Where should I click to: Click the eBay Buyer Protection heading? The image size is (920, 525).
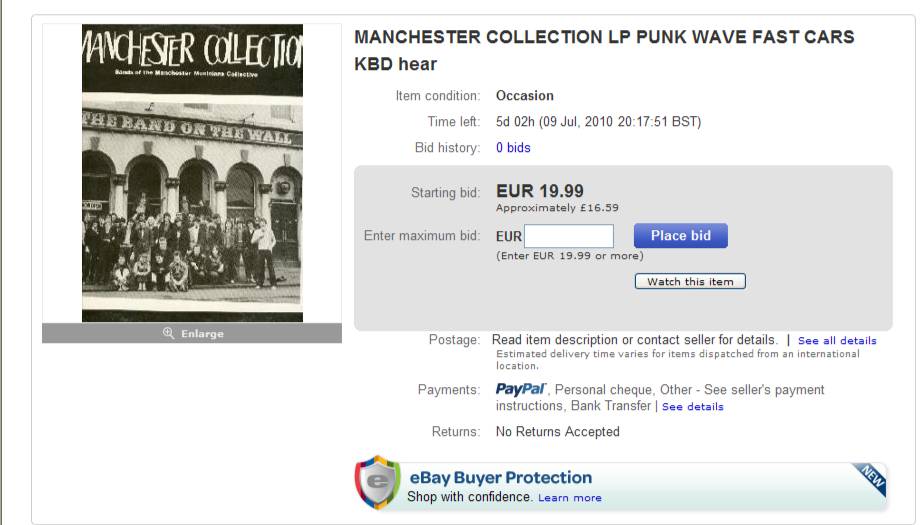point(500,477)
